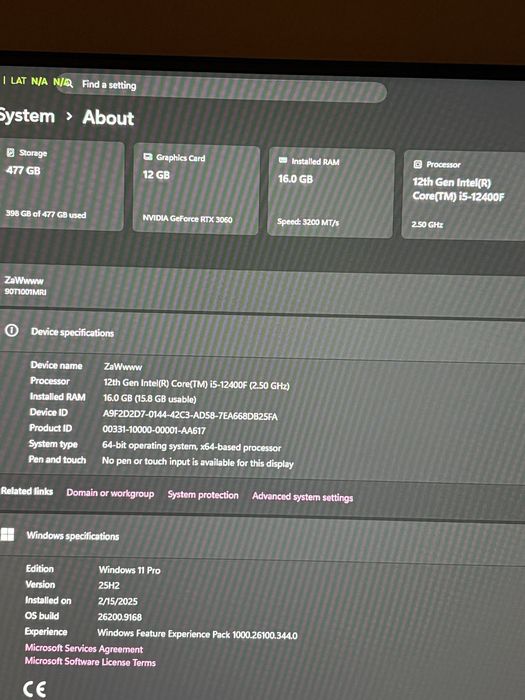Open Microsoft Software License Terms link
This screenshot has height=700, width=525.
pos(90,661)
